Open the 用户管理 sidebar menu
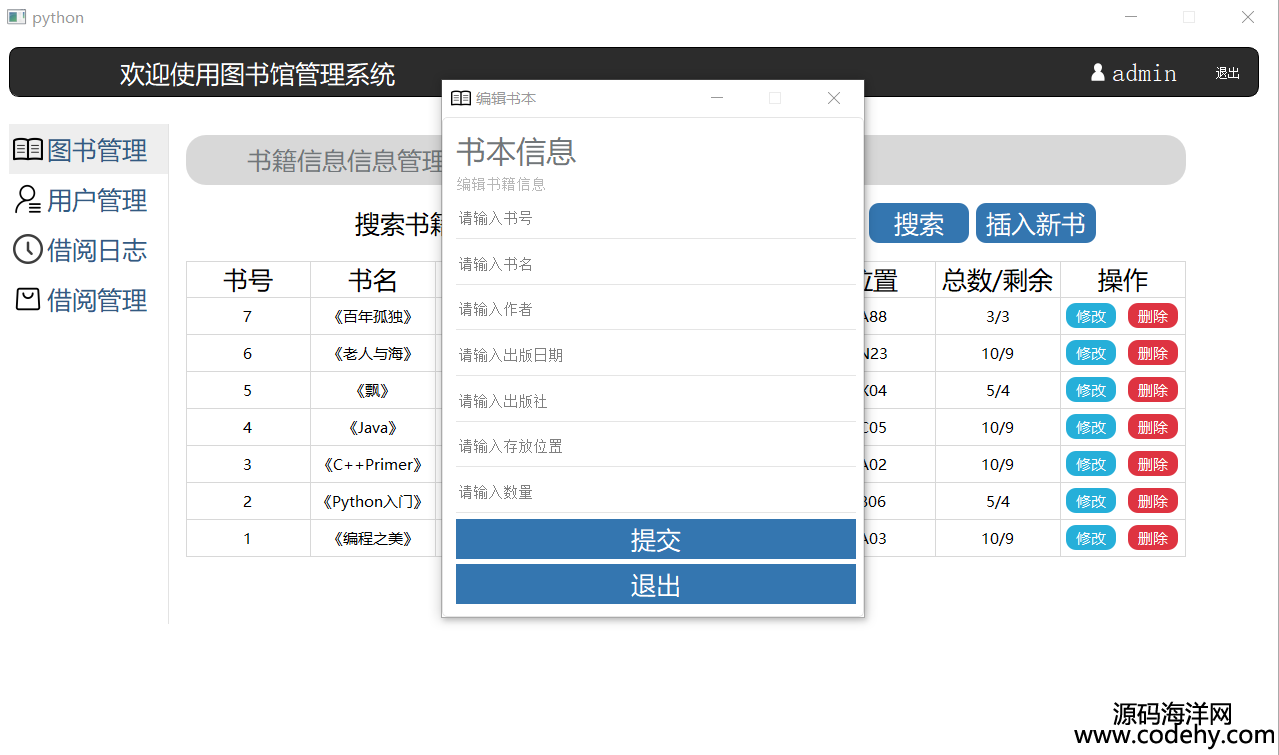This screenshot has width=1279, height=755. pyautogui.click(x=97, y=200)
